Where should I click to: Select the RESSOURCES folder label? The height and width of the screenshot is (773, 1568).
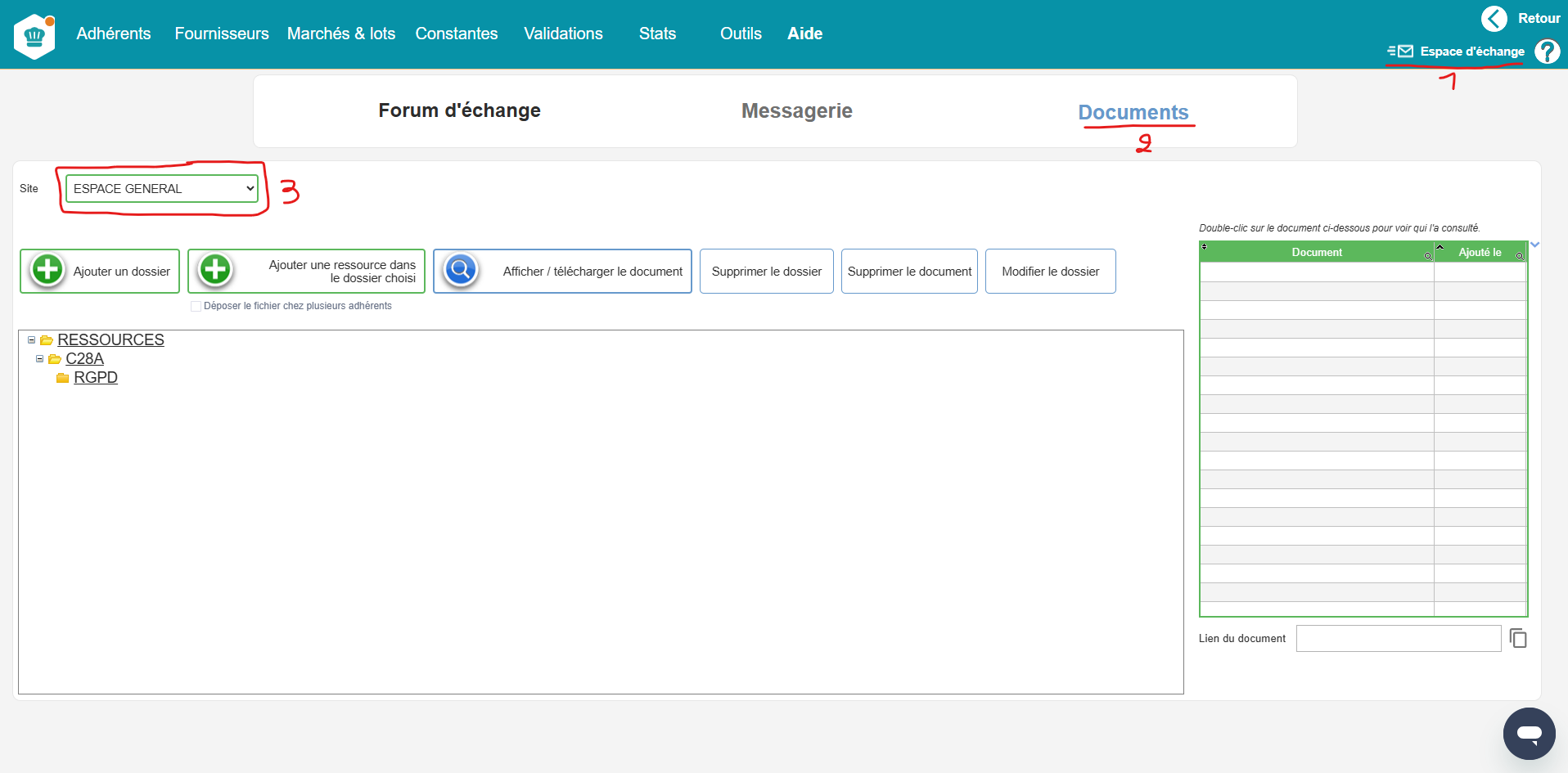click(110, 339)
